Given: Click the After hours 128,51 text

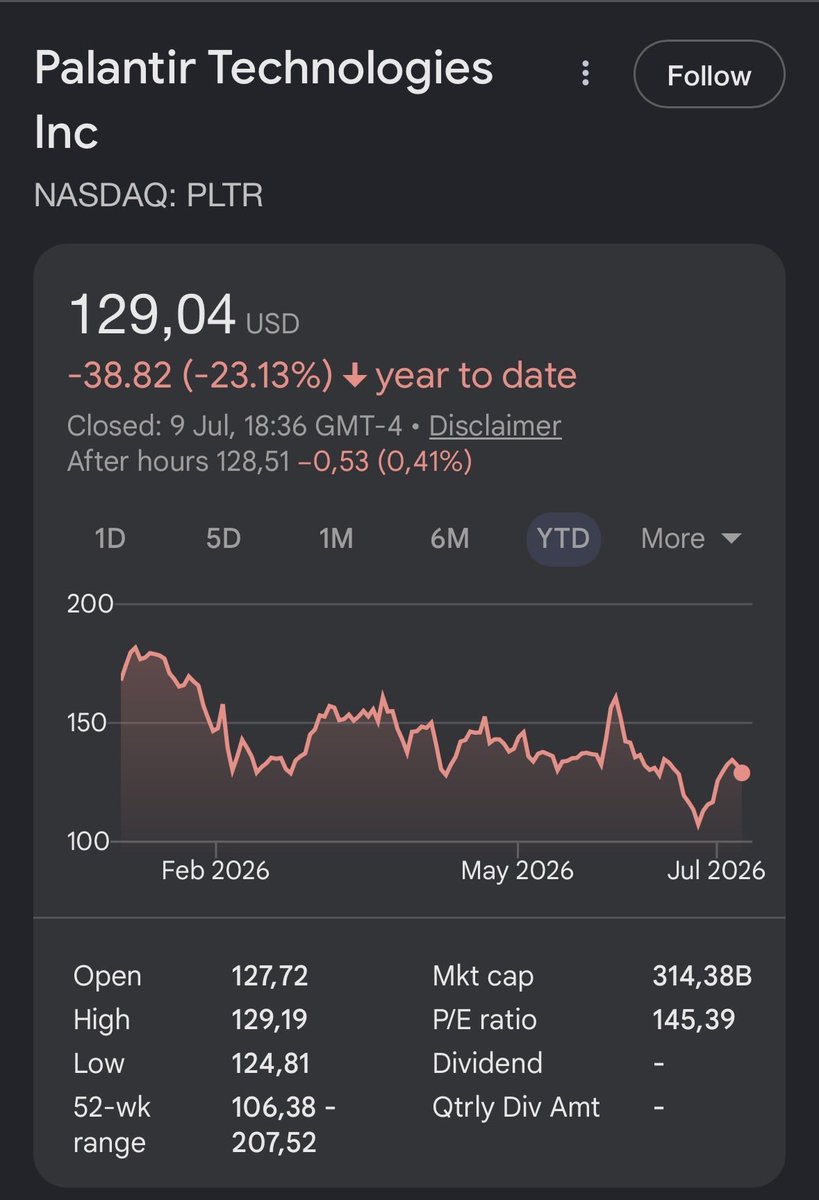Looking at the screenshot, I should click(180, 461).
